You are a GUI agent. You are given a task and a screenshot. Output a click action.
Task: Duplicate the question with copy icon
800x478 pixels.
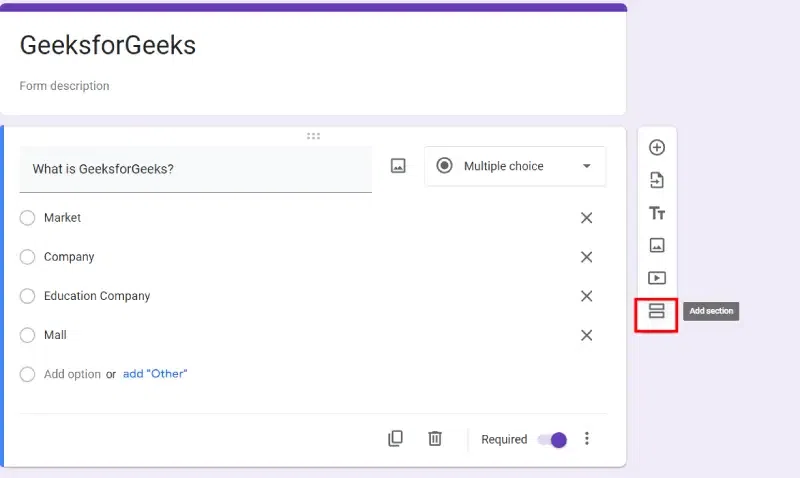point(395,439)
